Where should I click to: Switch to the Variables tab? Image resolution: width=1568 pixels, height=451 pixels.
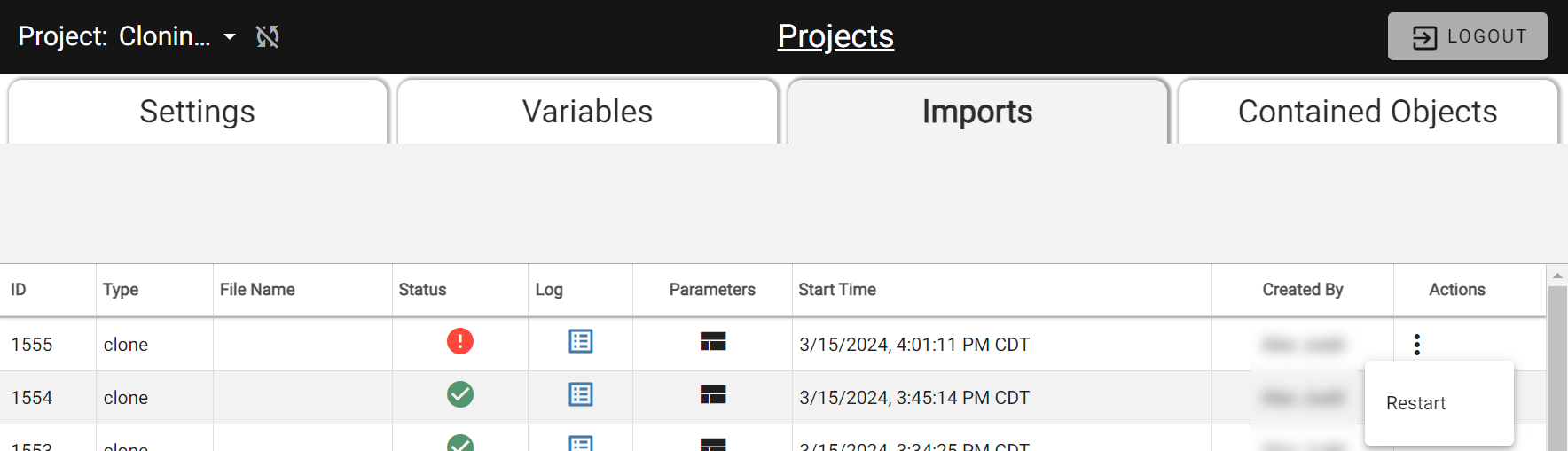(587, 112)
